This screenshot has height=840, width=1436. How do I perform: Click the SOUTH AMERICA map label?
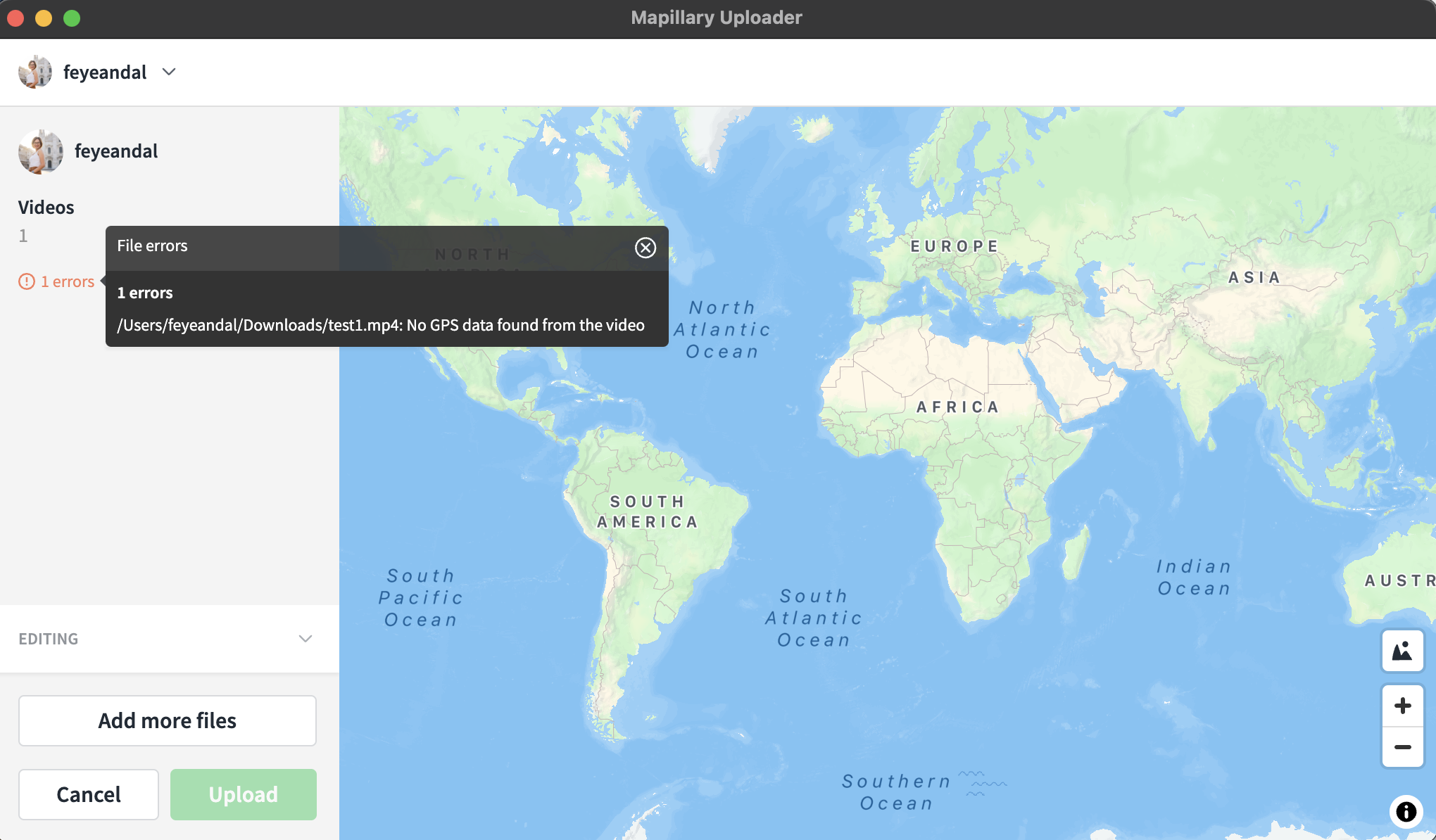[x=648, y=511]
